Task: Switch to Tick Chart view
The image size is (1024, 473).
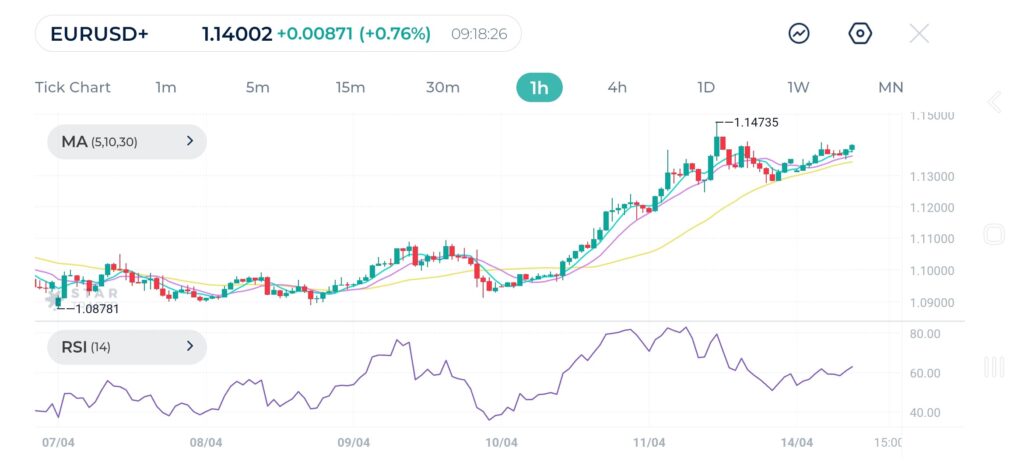Action: (73, 87)
